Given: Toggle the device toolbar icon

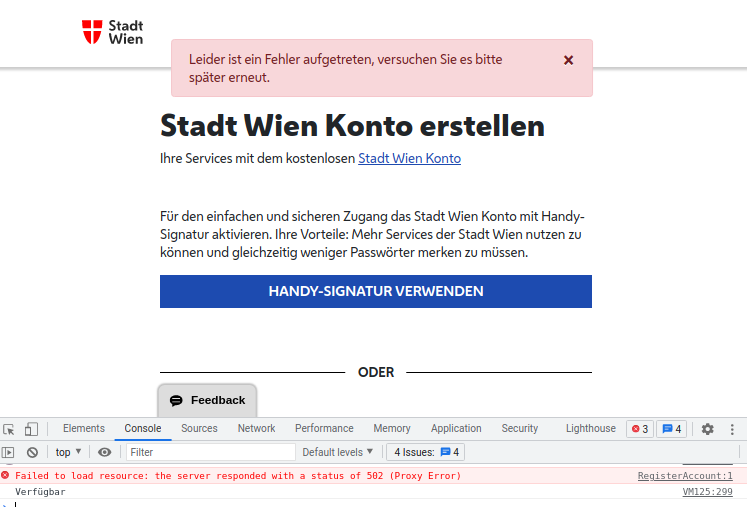Looking at the screenshot, I should tap(31, 429).
